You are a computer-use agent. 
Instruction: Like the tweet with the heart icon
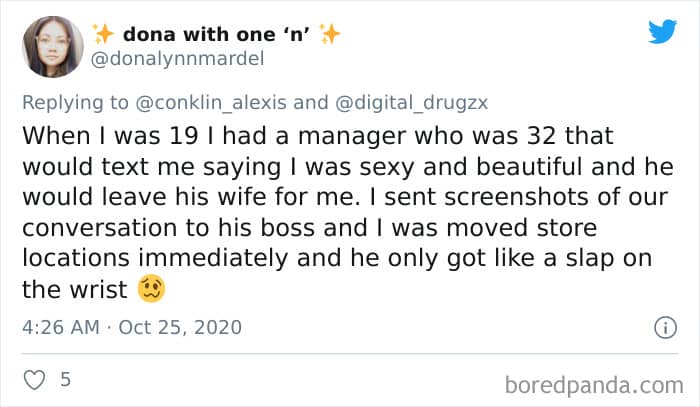[x=35, y=382]
